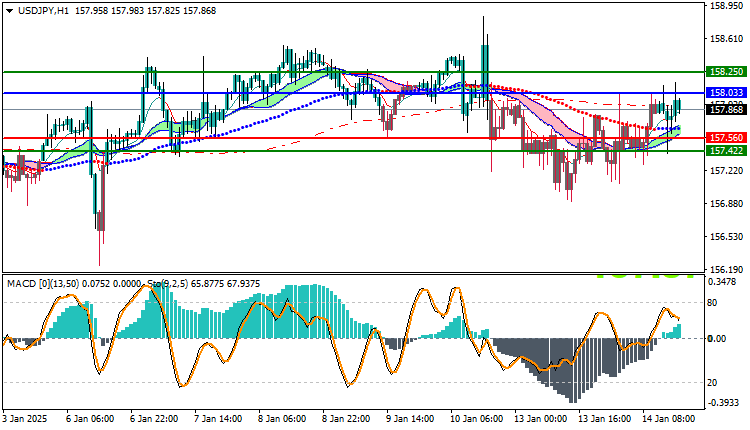Click the 158.610 price scale value

pos(727,39)
